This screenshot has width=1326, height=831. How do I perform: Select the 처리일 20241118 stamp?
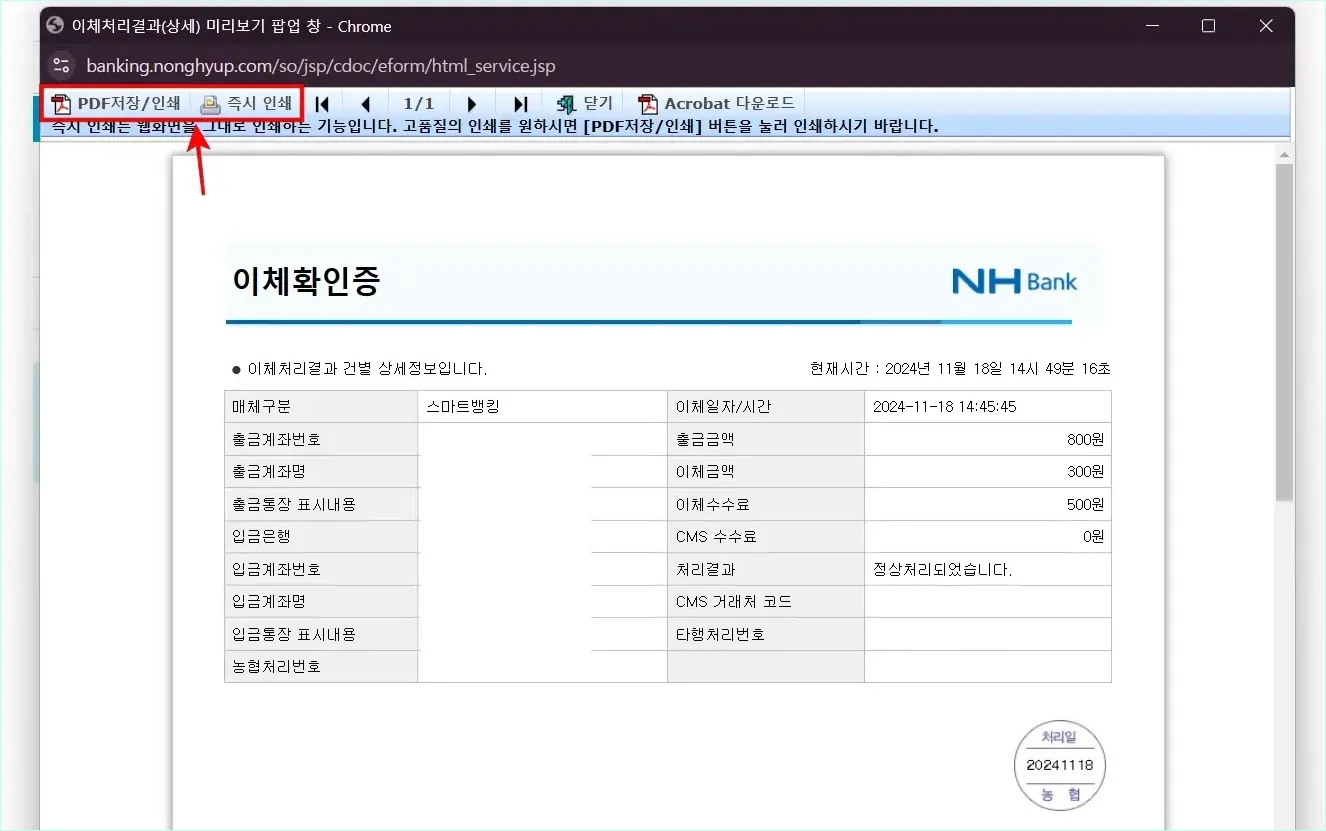(x=1060, y=764)
